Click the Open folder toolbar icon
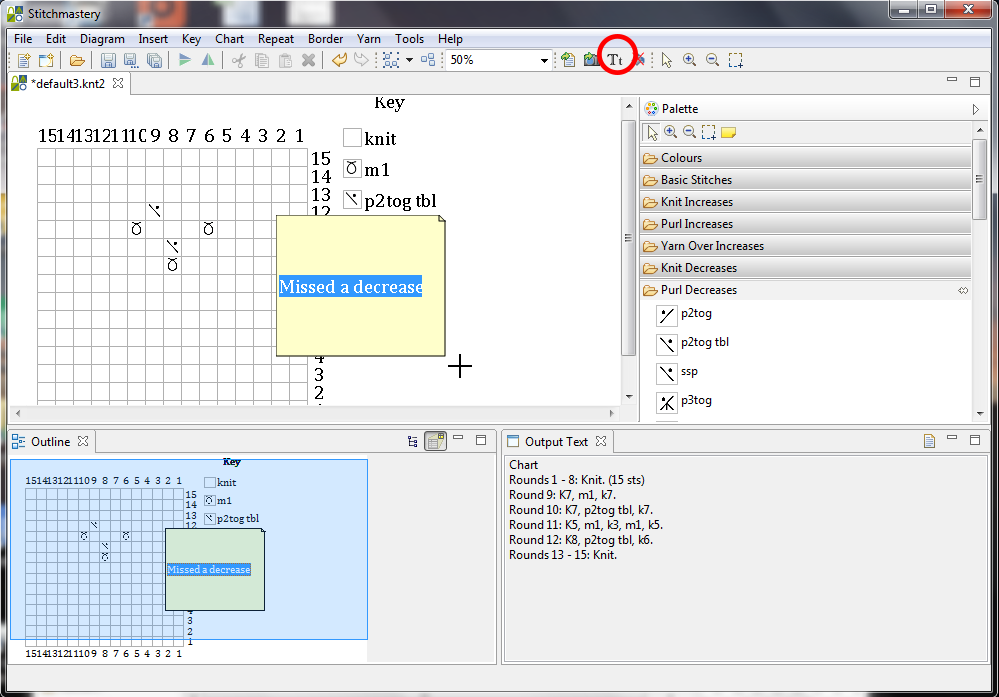Screen dimensions: 999x697 [77, 60]
